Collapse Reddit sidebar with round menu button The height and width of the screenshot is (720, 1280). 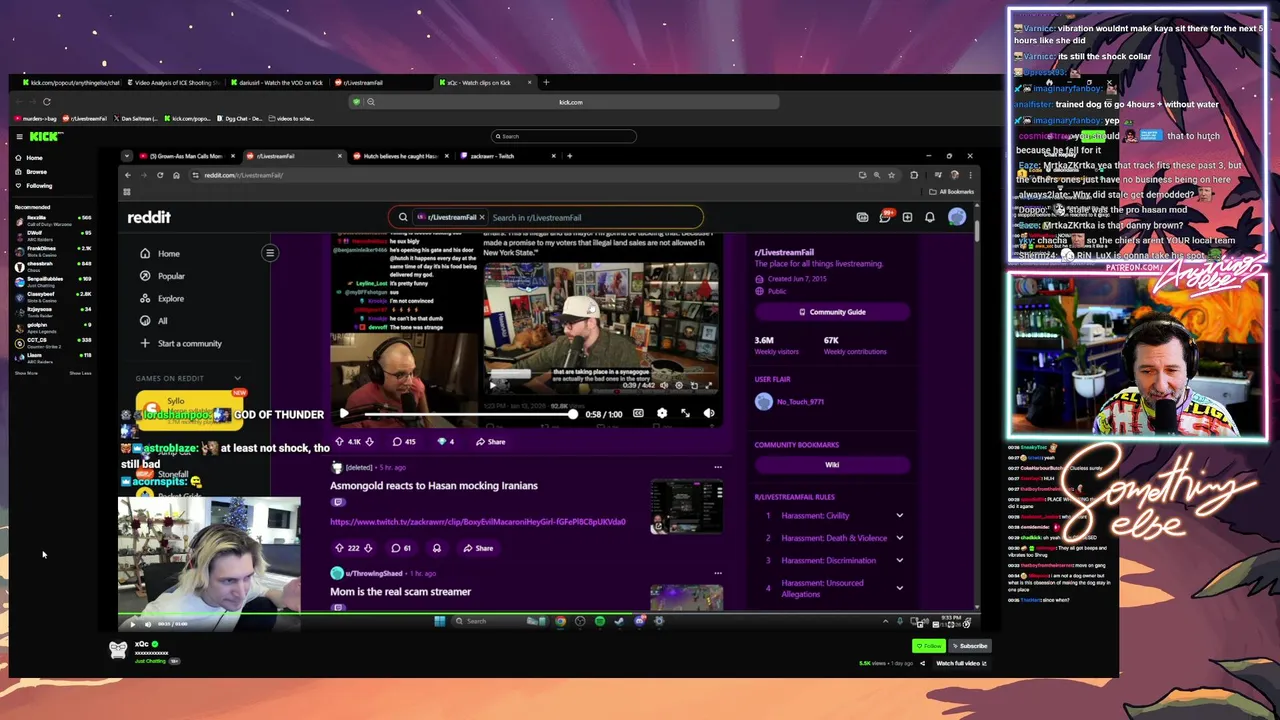pyautogui.click(x=270, y=253)
